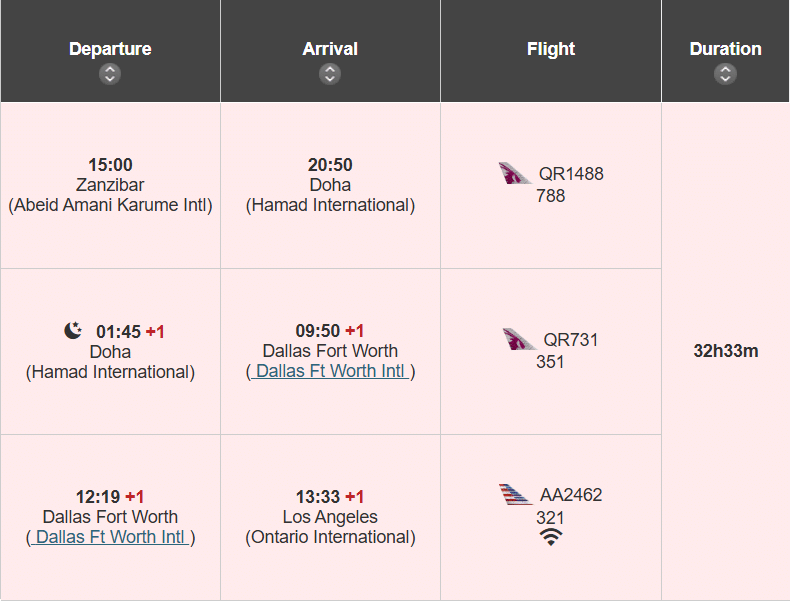Click the overnight moon icon near 01:45
This screenshot has width=800, height=601.
click(73, 331)
